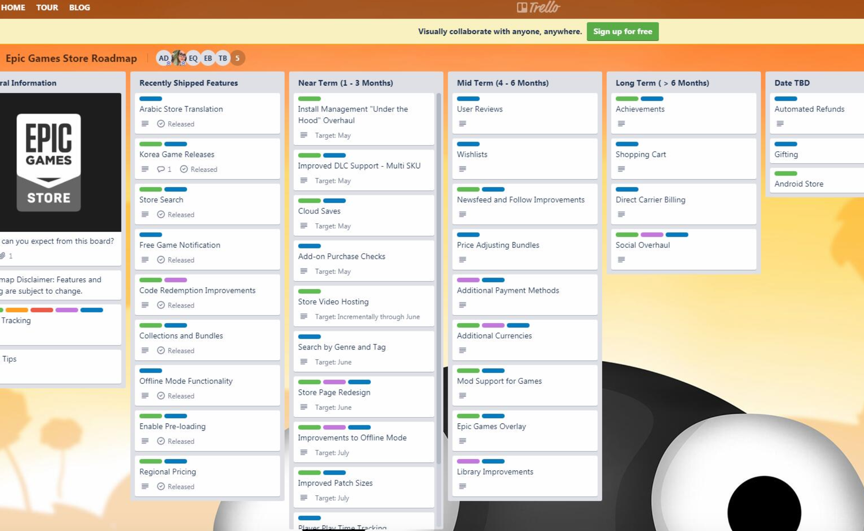Open the Additional Currencies card
Viewport: 864px width, 531px height.
click(525, 340)
